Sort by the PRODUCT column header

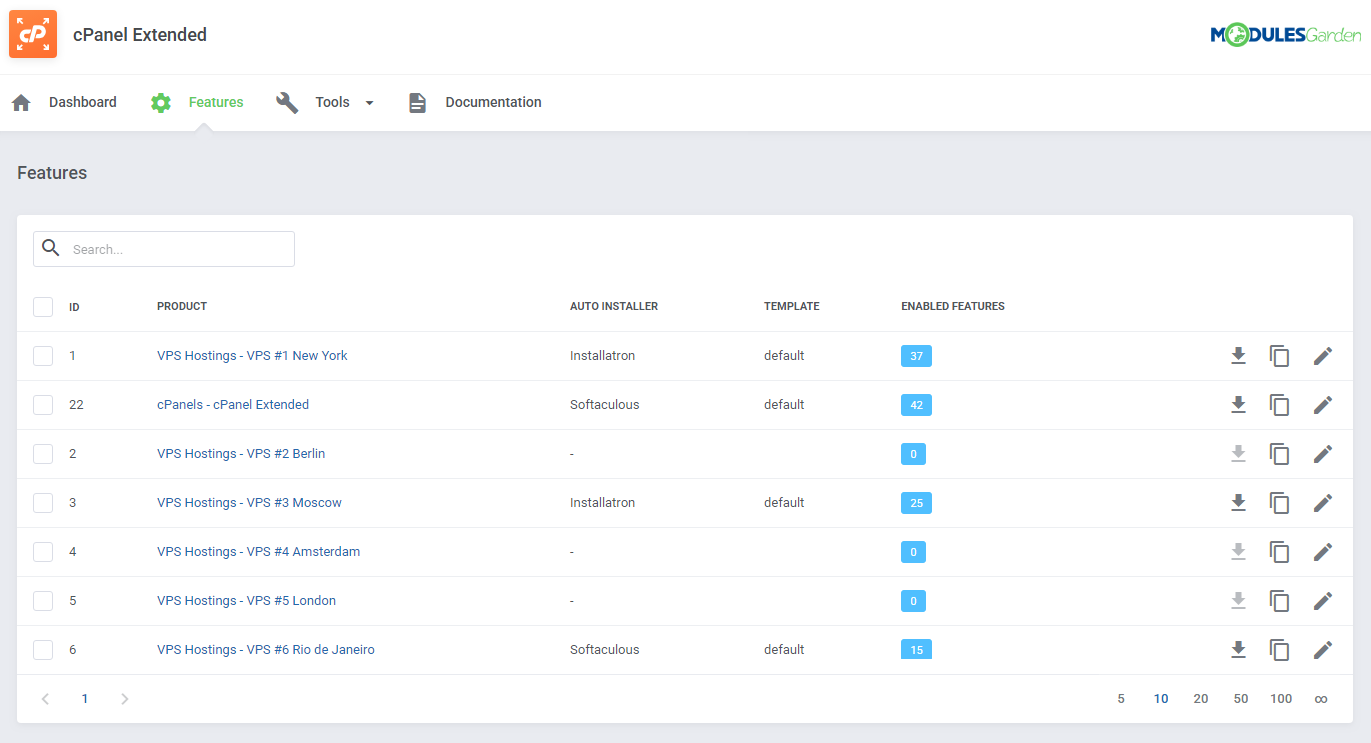coord(182,306)
